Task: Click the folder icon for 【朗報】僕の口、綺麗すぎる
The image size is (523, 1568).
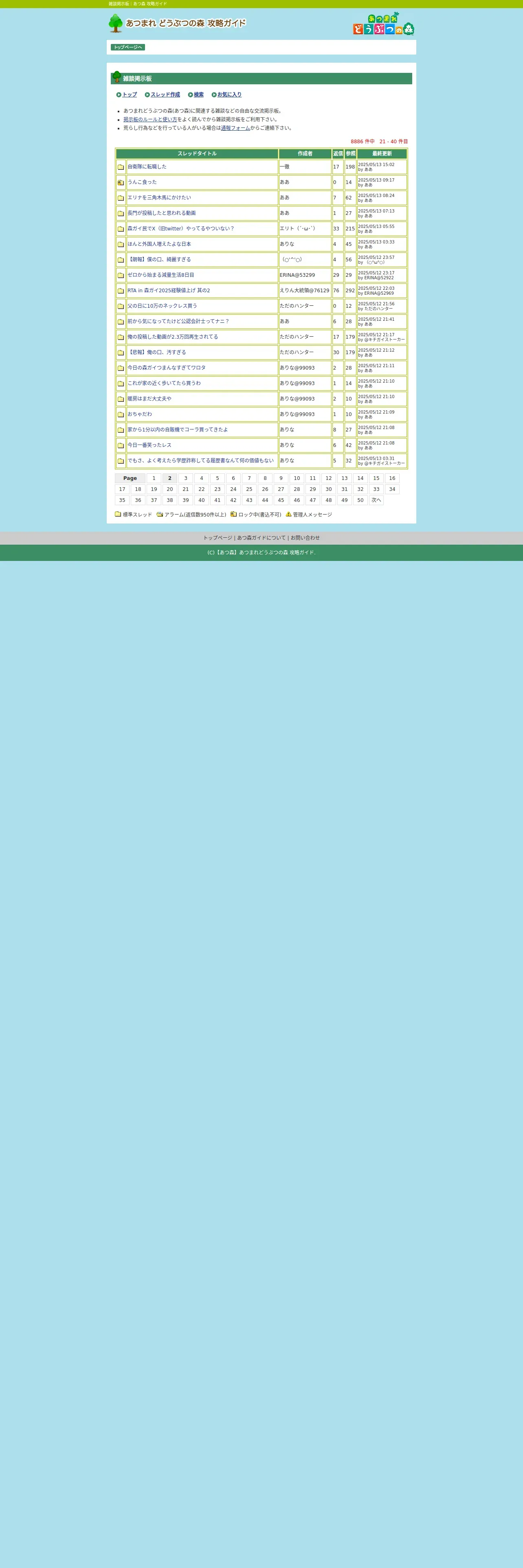Action: (x=121, y=260)
